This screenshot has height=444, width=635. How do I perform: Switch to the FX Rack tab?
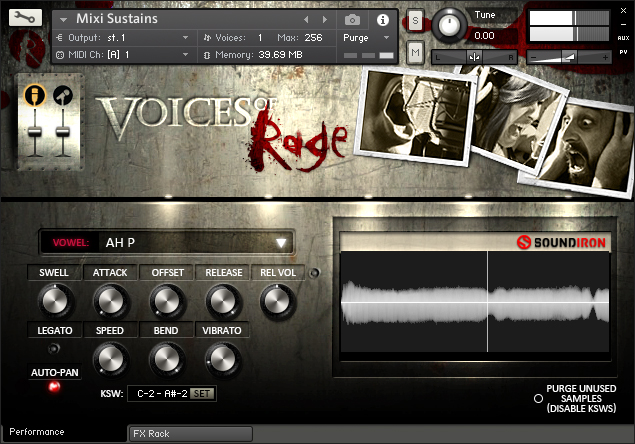190,433
